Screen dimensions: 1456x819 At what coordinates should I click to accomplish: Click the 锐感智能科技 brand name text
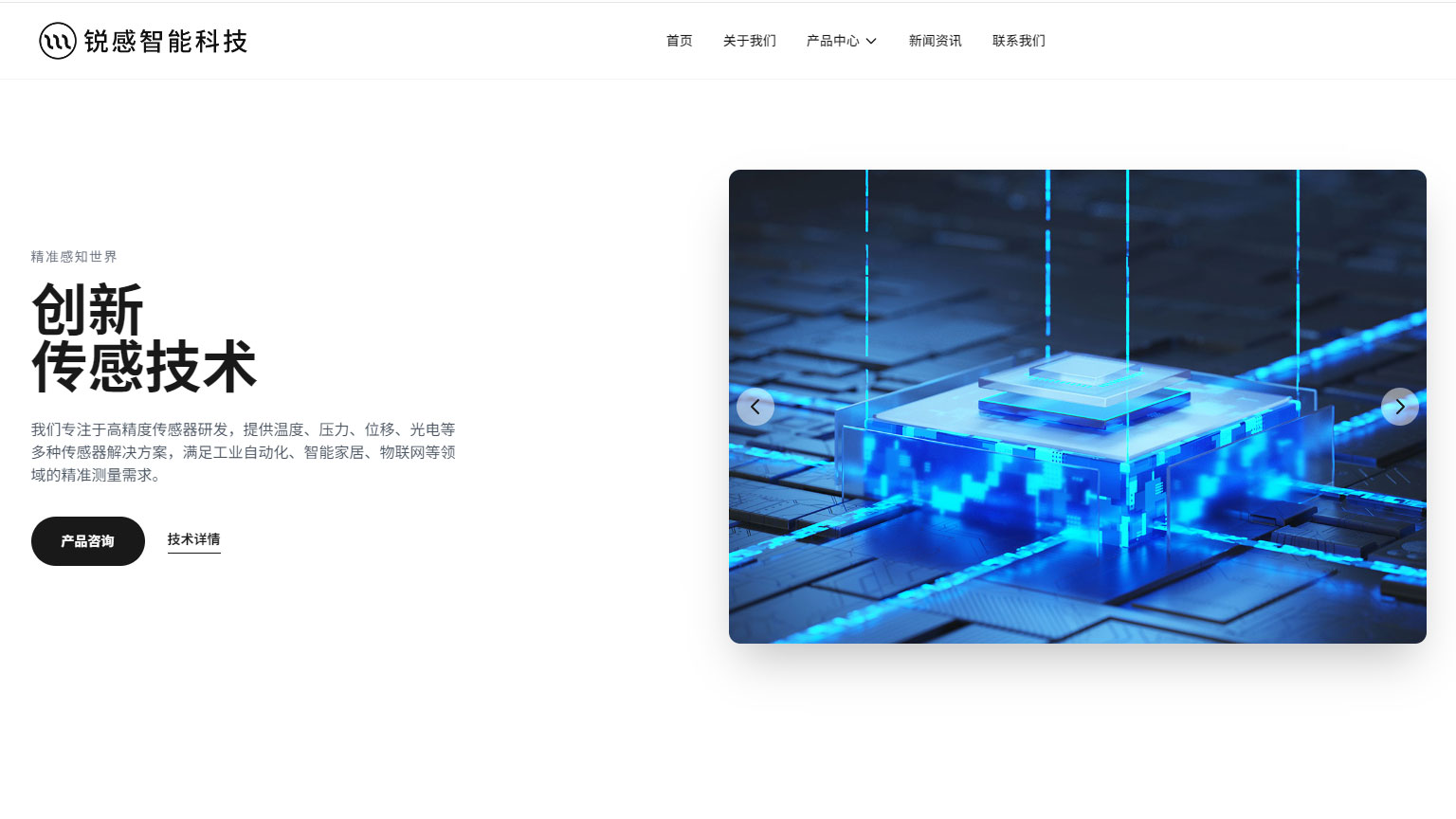pos(166,41)
